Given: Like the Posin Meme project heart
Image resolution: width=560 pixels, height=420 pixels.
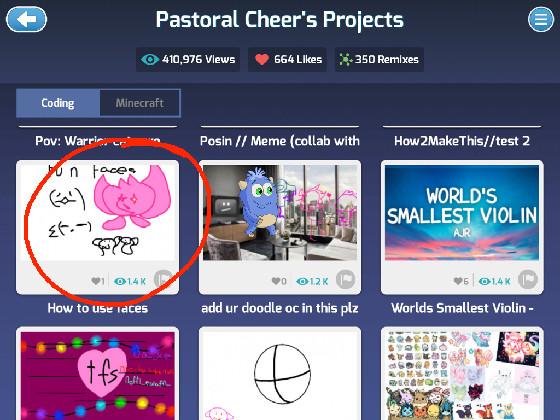Looking at the screenshot, I should coord(276,281).
